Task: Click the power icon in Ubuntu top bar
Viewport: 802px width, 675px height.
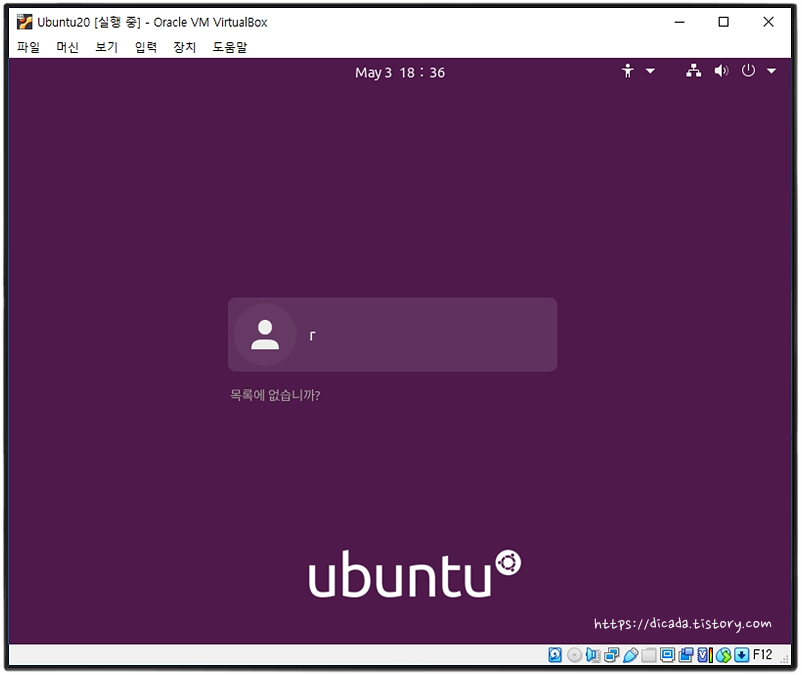Action: pyautogui.click(x=748, y=71)
